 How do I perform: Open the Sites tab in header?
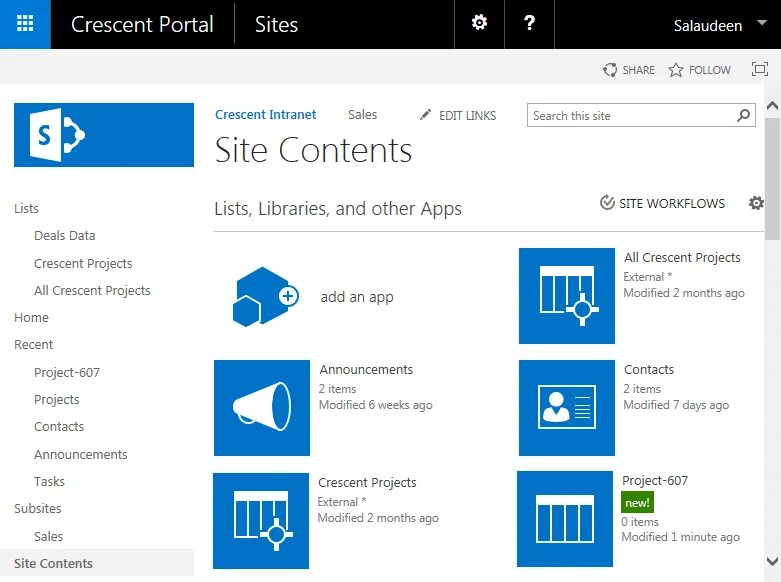tap(276, 25)
